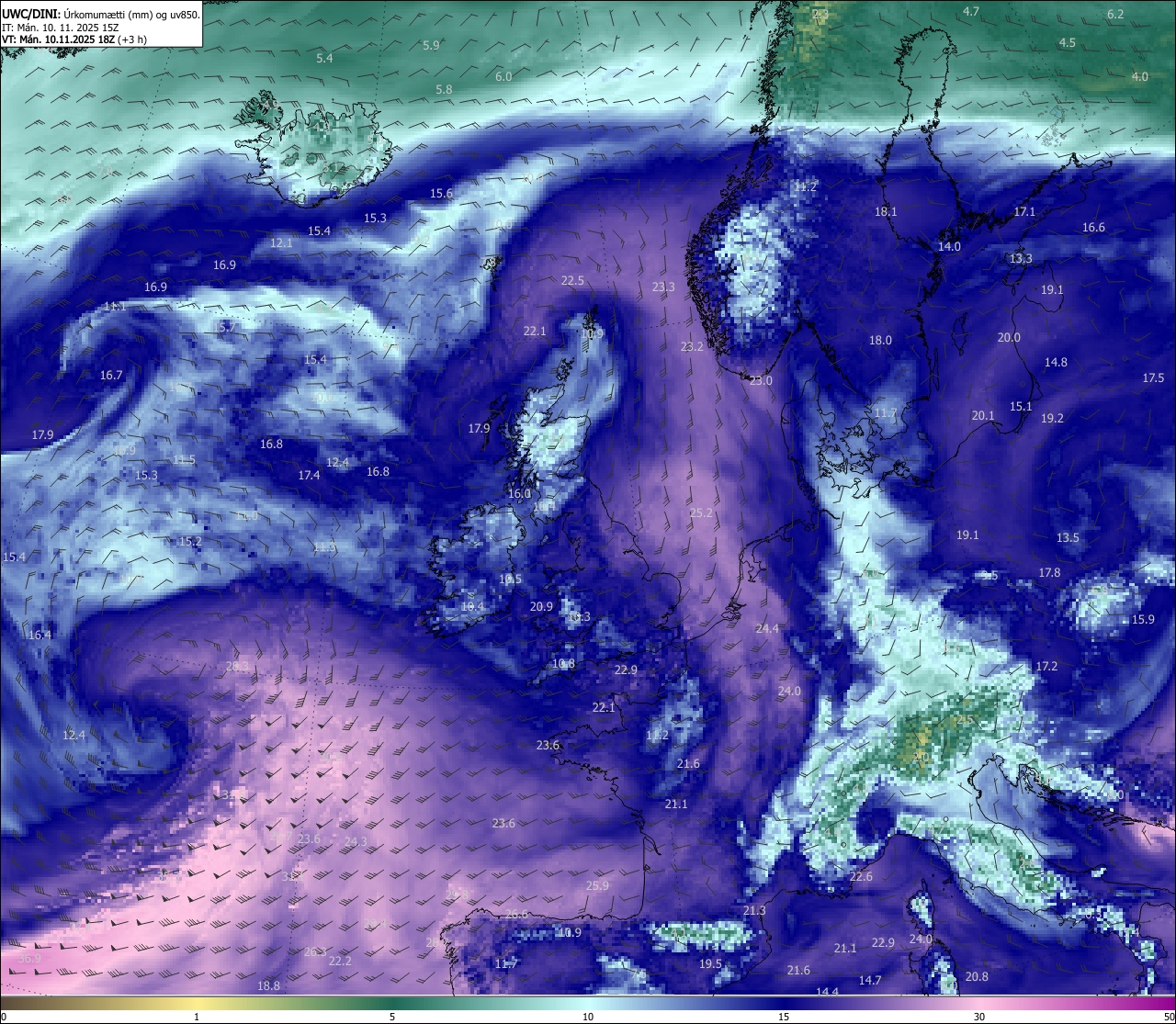Image resolution: width=1176 pixels, height=1024 pixels.
Task: Click the colour scale tick labelled 50
Action: coord(1169,1017)
